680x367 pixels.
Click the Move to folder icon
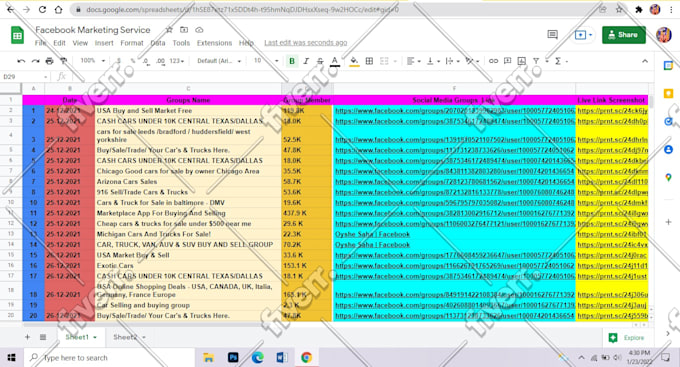184,29
